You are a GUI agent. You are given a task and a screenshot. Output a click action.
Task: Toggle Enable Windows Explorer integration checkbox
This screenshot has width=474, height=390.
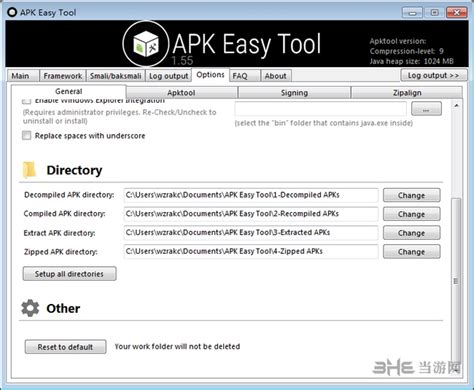(26, 101)
